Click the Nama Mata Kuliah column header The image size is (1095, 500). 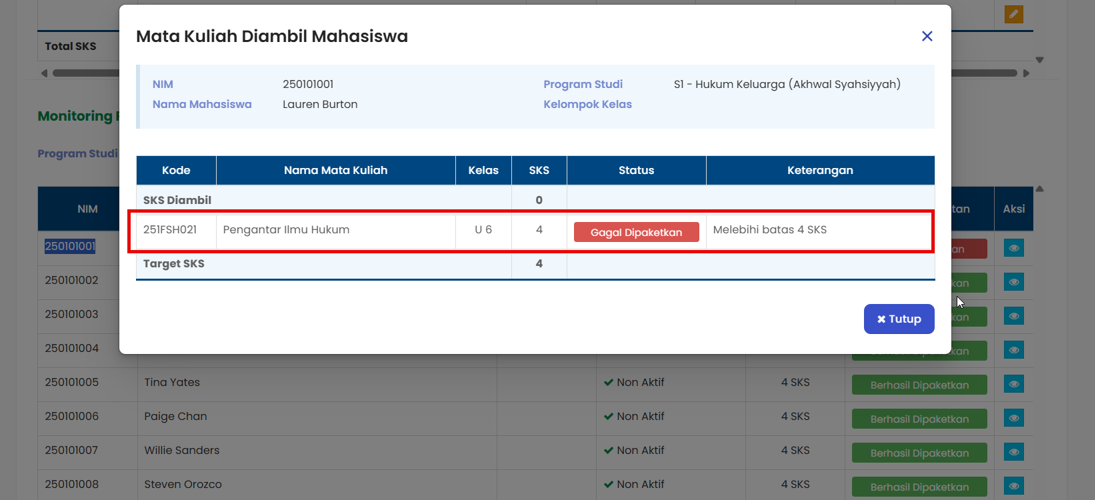335,170
